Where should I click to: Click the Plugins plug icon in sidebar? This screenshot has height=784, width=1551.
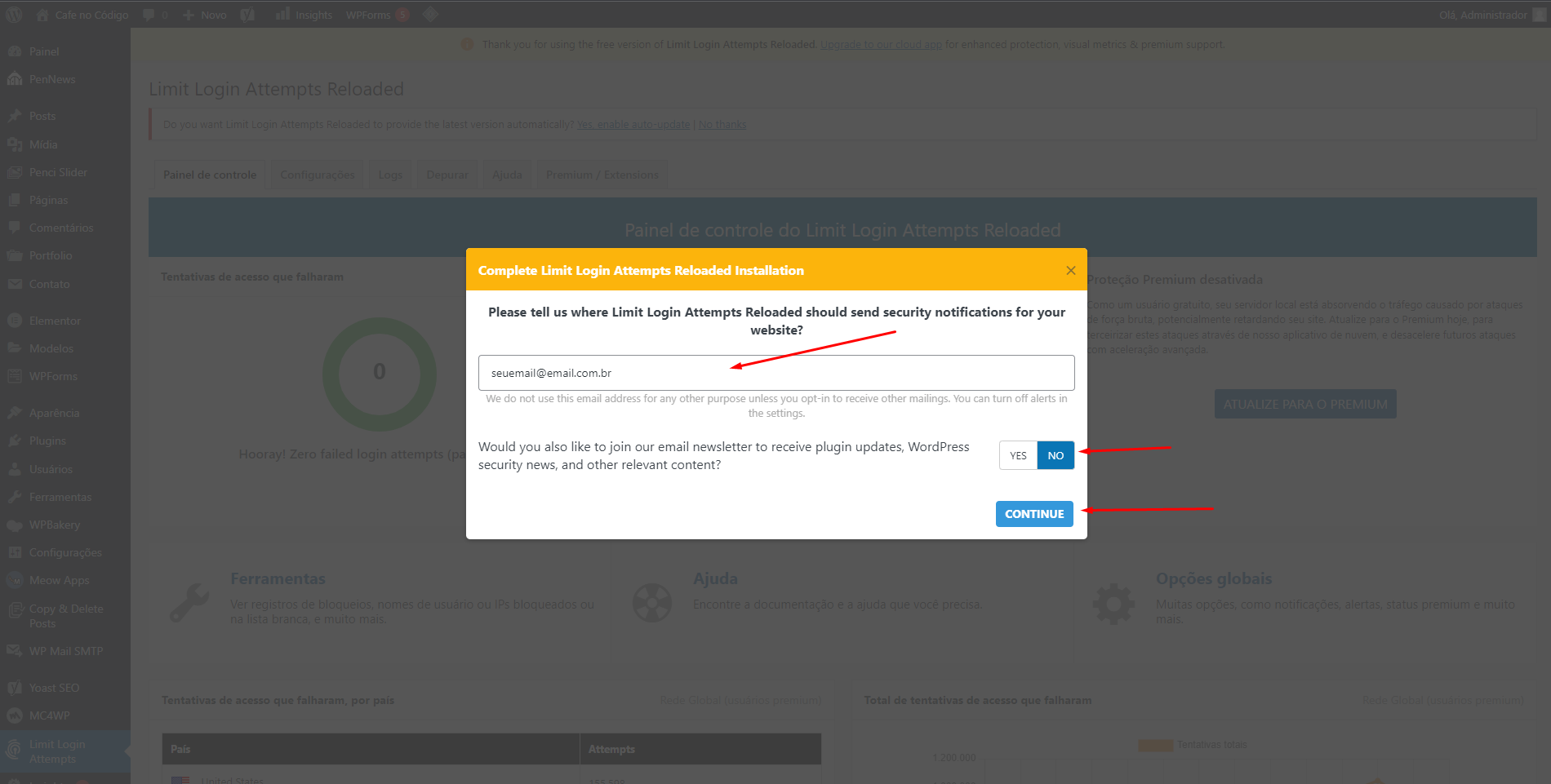pyautogui.click(x=15, y=441)
